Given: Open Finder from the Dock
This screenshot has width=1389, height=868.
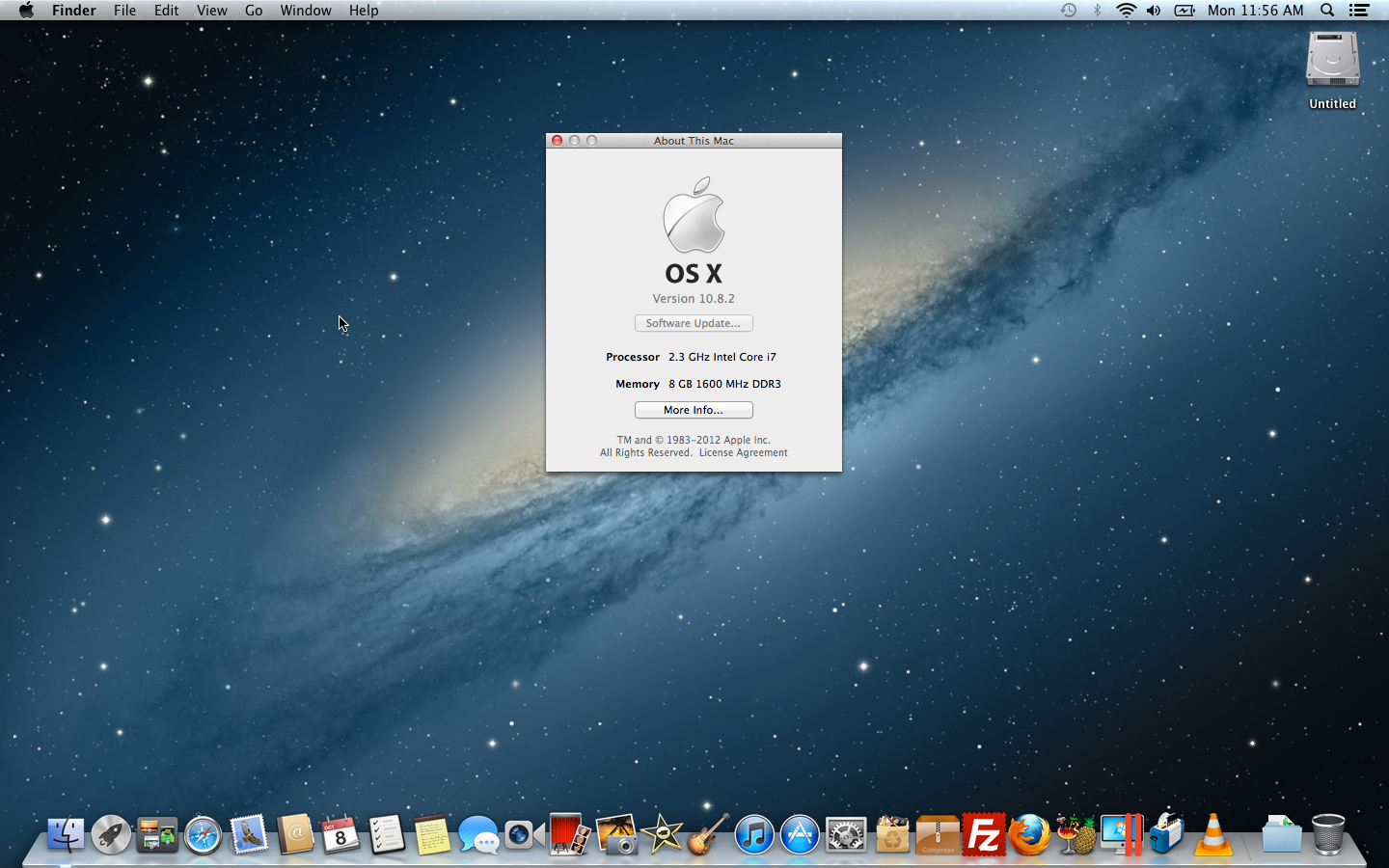Looking at the screenshot, I should pyautogui.click(x=66, y=835).
